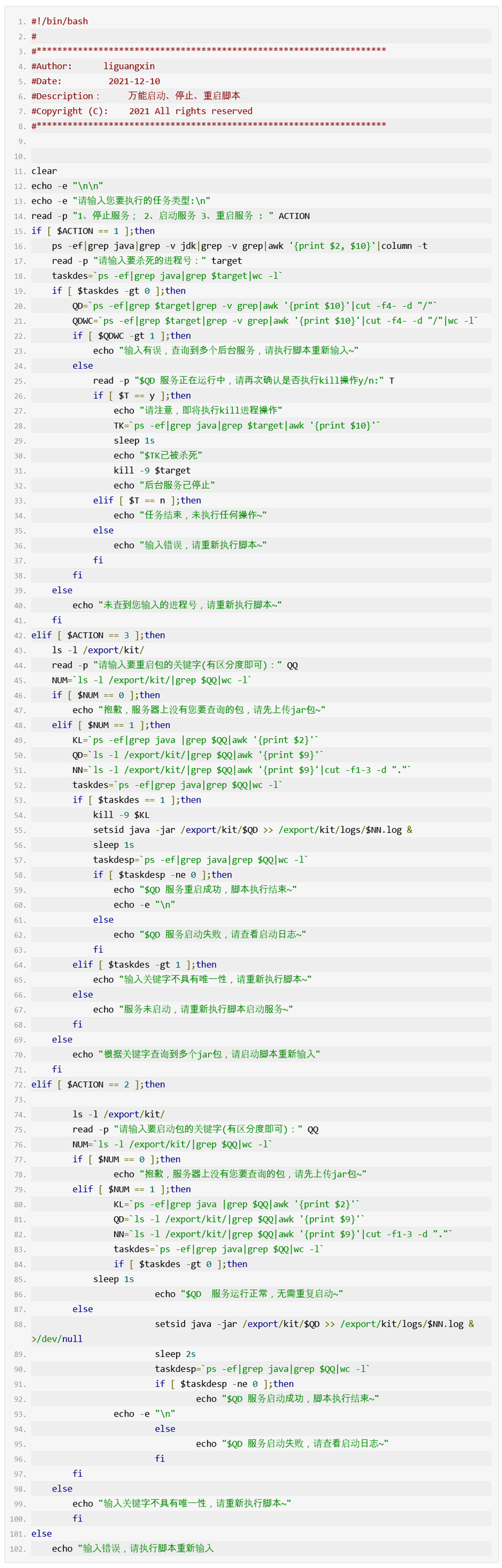Click 'NUM=' assignment on line 76
Viewport: 502px width, 1568px height.
pos(172,1144)
